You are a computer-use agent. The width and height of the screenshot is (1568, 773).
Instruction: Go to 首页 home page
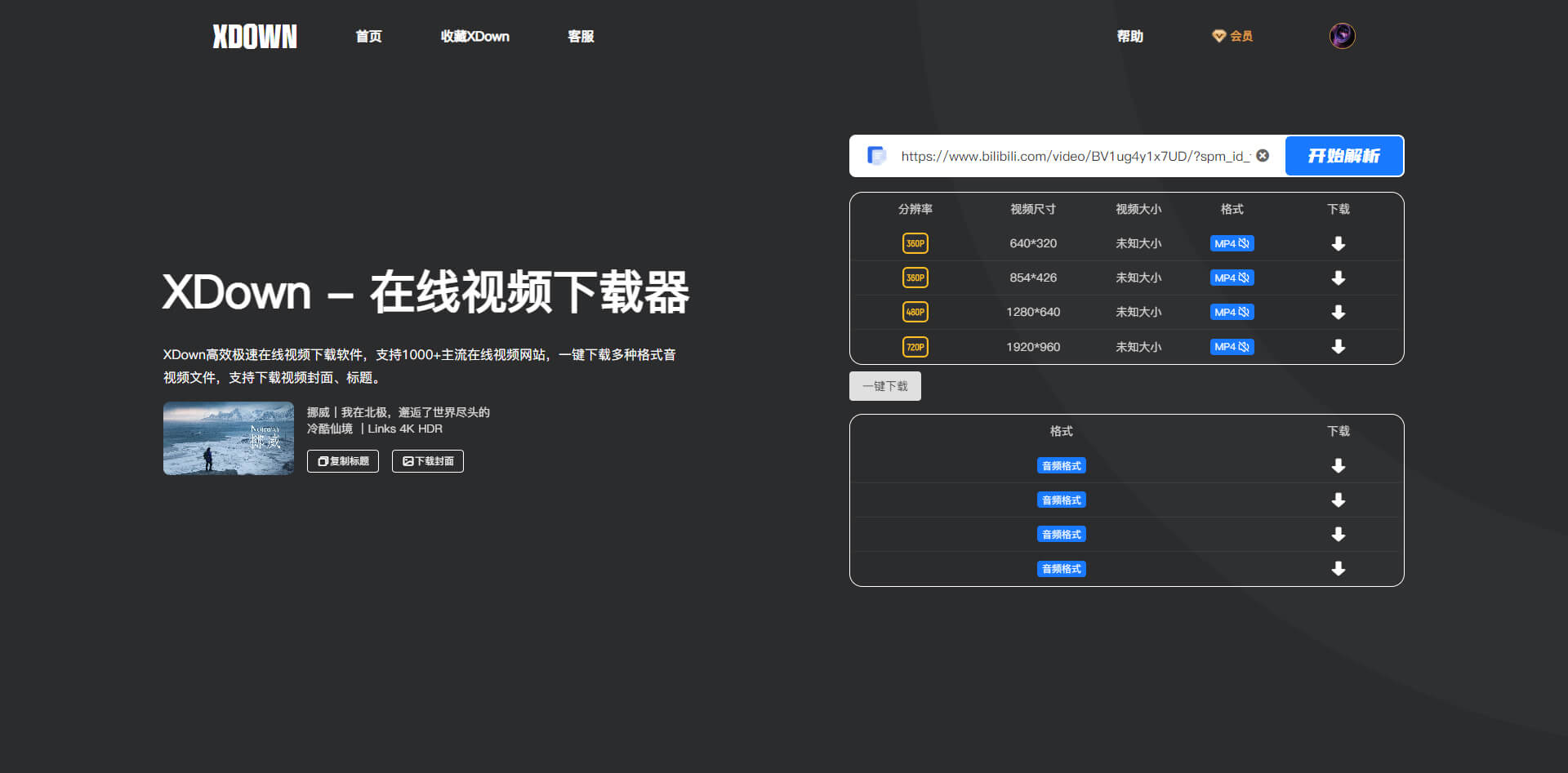[x=368, y=36]
